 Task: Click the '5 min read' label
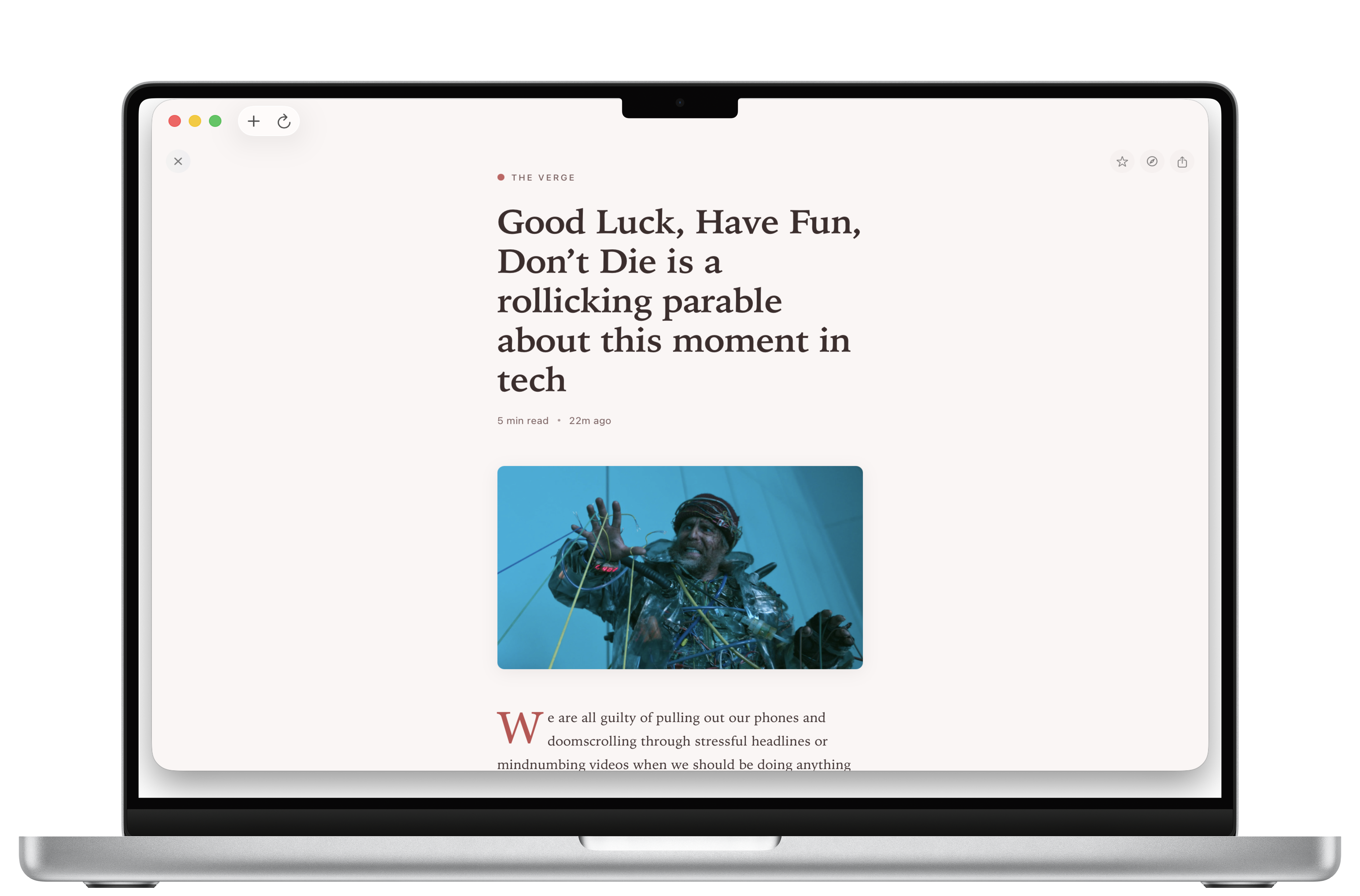[x=522, y=420]
